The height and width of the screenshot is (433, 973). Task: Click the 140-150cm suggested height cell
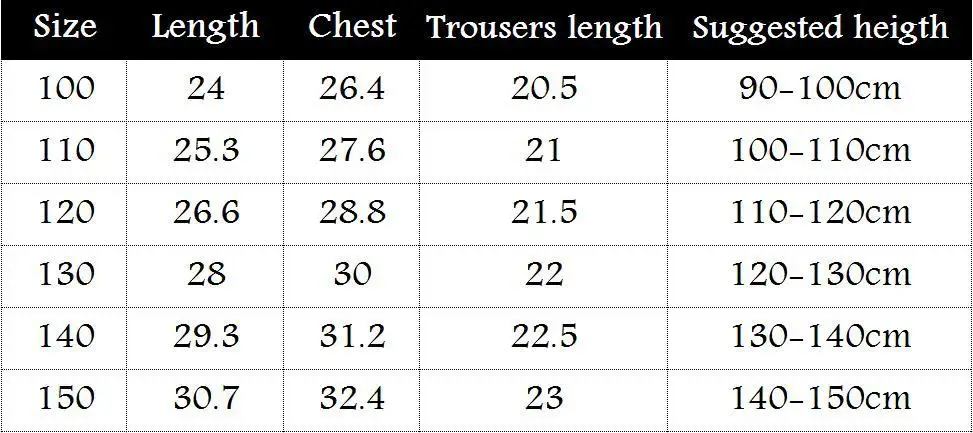pyautogui.click(x=820, y=399)
